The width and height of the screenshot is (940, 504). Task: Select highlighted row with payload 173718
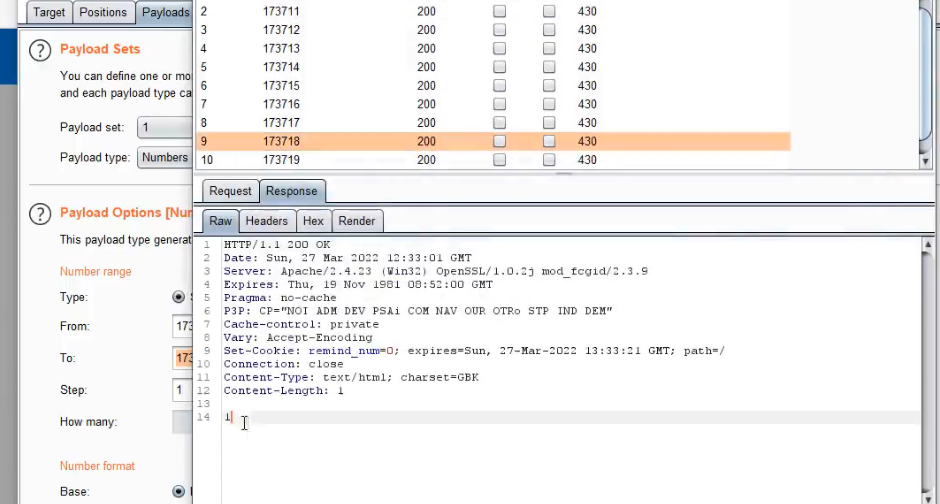point(493,141)
